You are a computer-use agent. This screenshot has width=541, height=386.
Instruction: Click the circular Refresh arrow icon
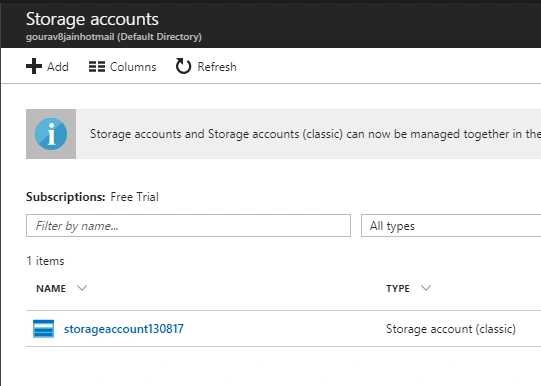point(183,66)
